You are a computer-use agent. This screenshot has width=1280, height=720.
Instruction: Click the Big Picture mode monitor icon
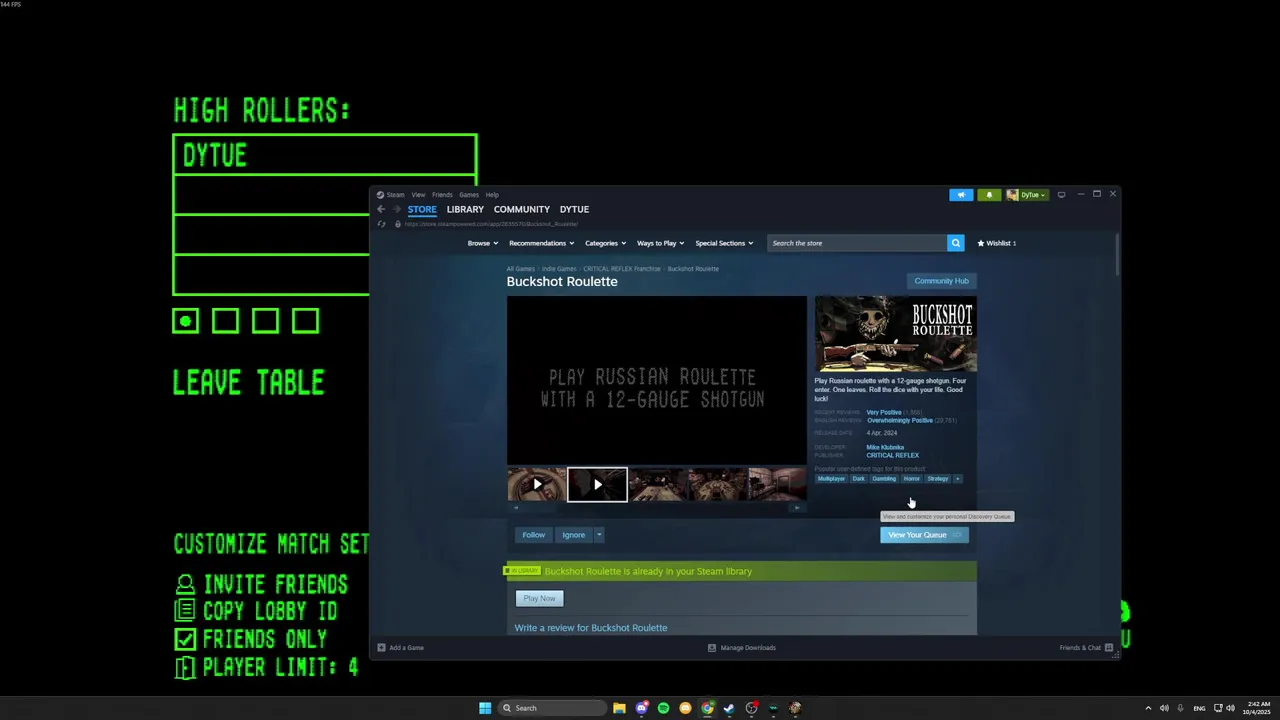pos(1062,195)
